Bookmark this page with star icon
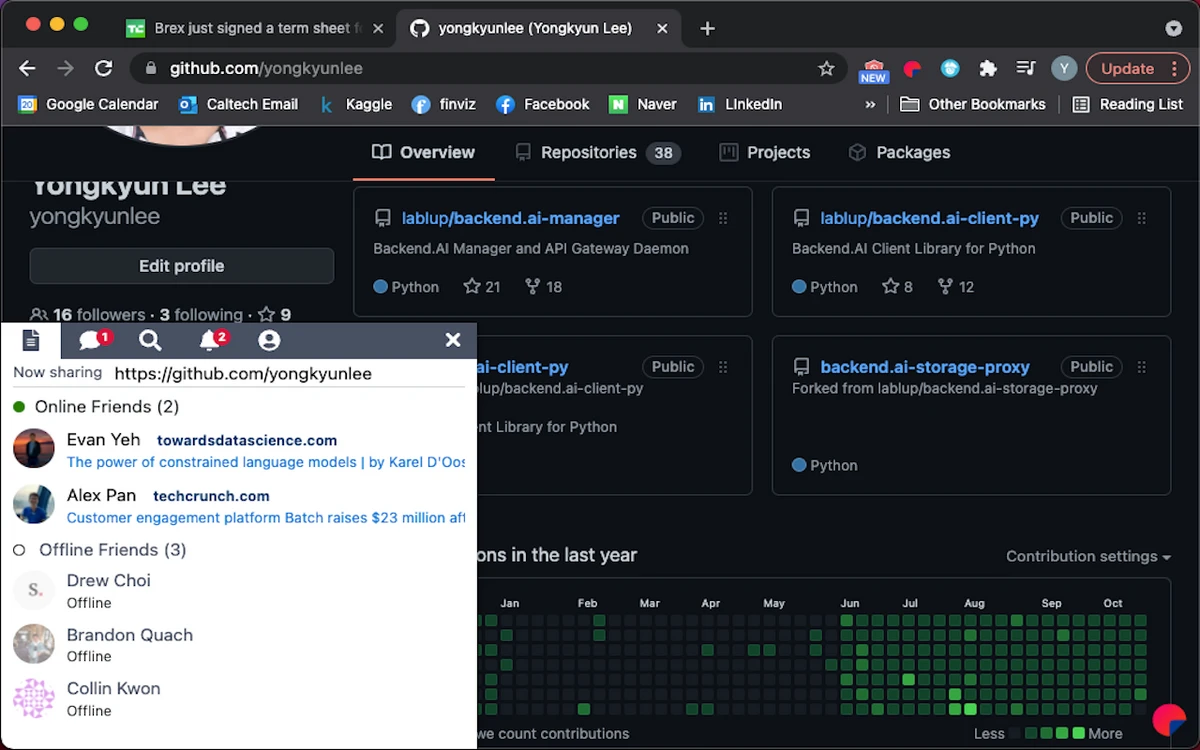Viewport: 1200px width, 750px height. click(x=826, y=68)
